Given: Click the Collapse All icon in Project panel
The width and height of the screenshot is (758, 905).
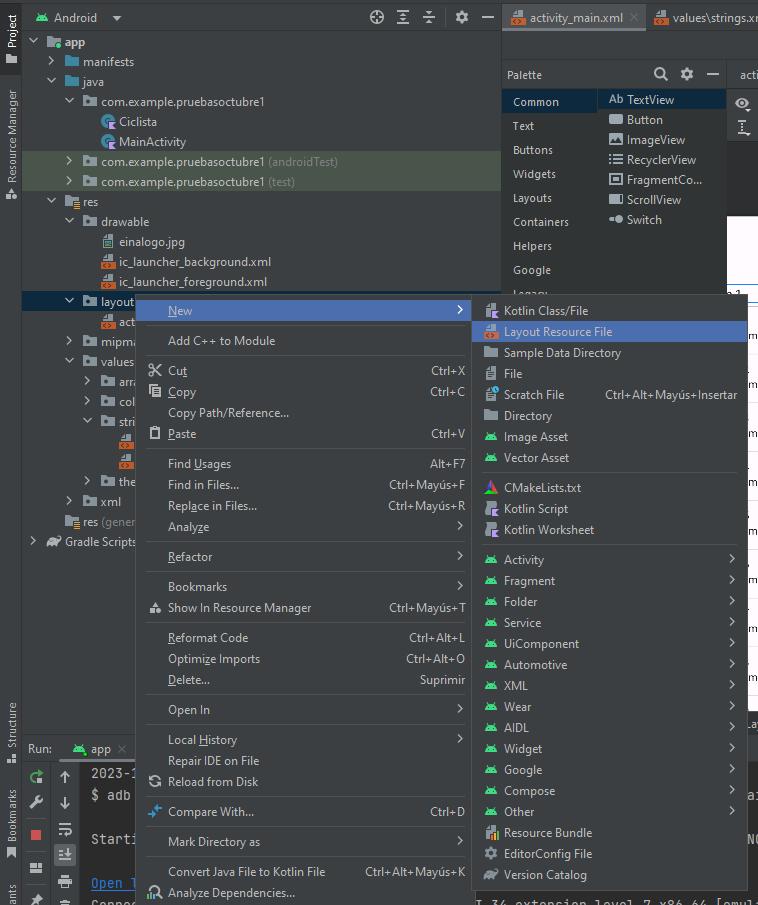Looking at the screenshot, I should [429, 17].
